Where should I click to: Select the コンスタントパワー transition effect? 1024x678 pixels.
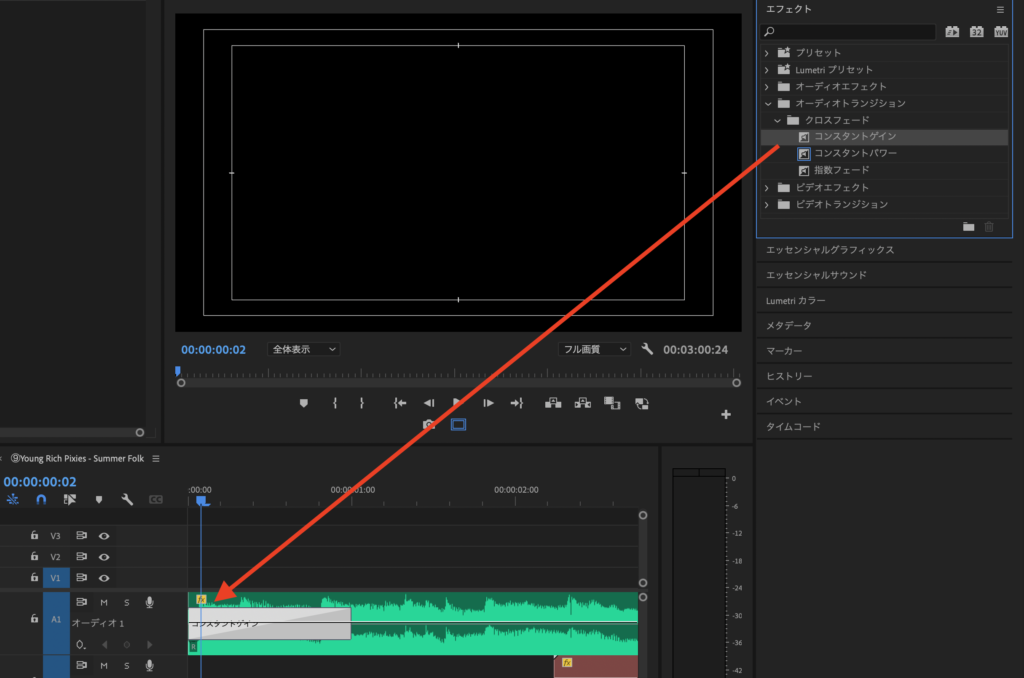click(854, 154)
